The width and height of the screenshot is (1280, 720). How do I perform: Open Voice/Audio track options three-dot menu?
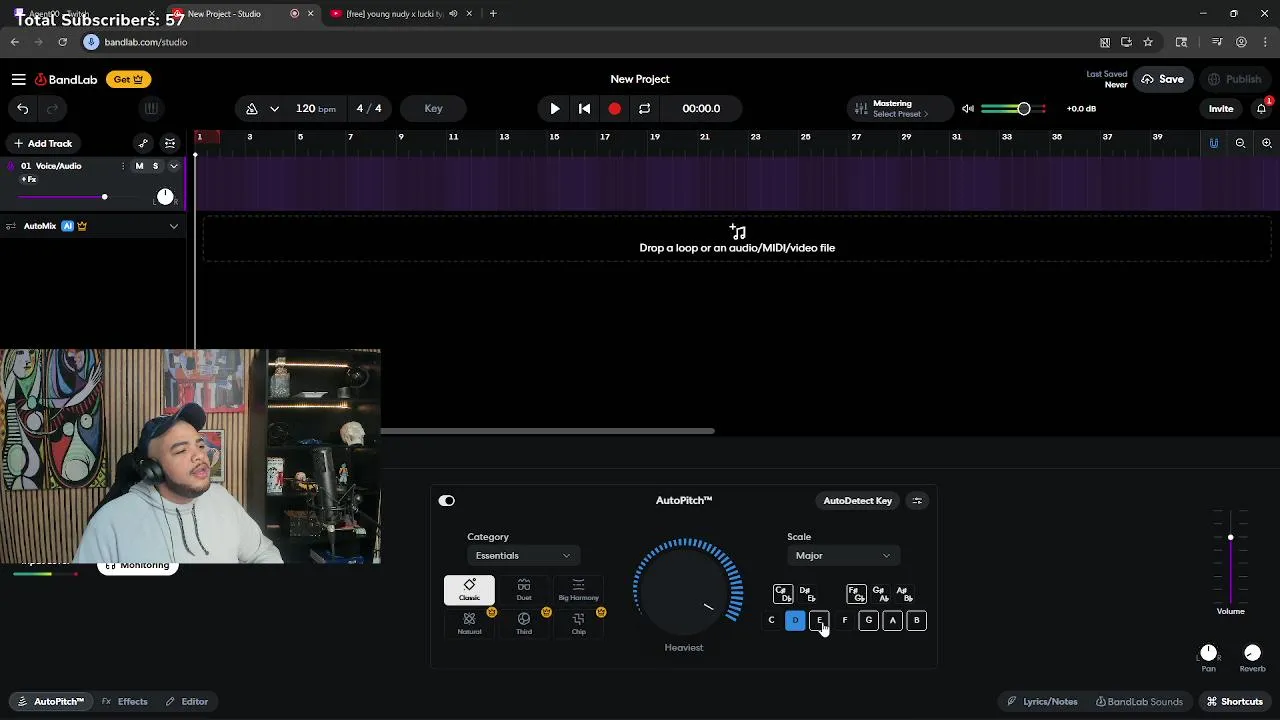coord(123,166)
